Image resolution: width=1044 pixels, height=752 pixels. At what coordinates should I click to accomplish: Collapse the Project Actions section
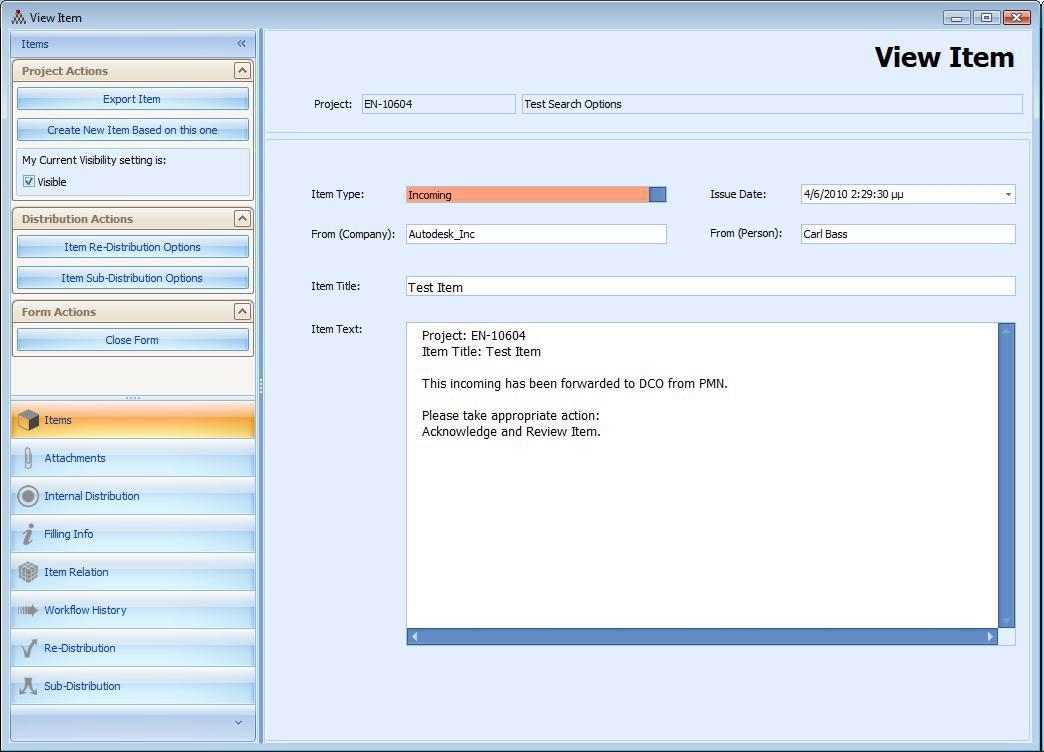click(x=241, y=71)
